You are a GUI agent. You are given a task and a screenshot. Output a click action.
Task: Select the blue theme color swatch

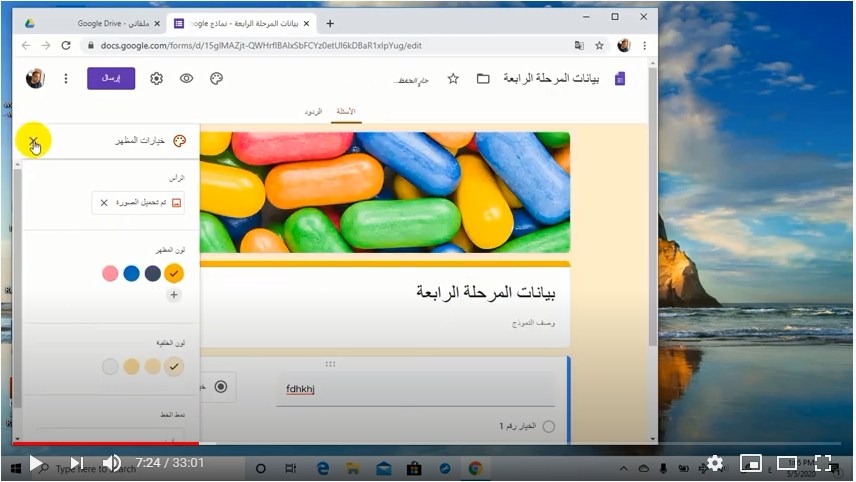131,273
